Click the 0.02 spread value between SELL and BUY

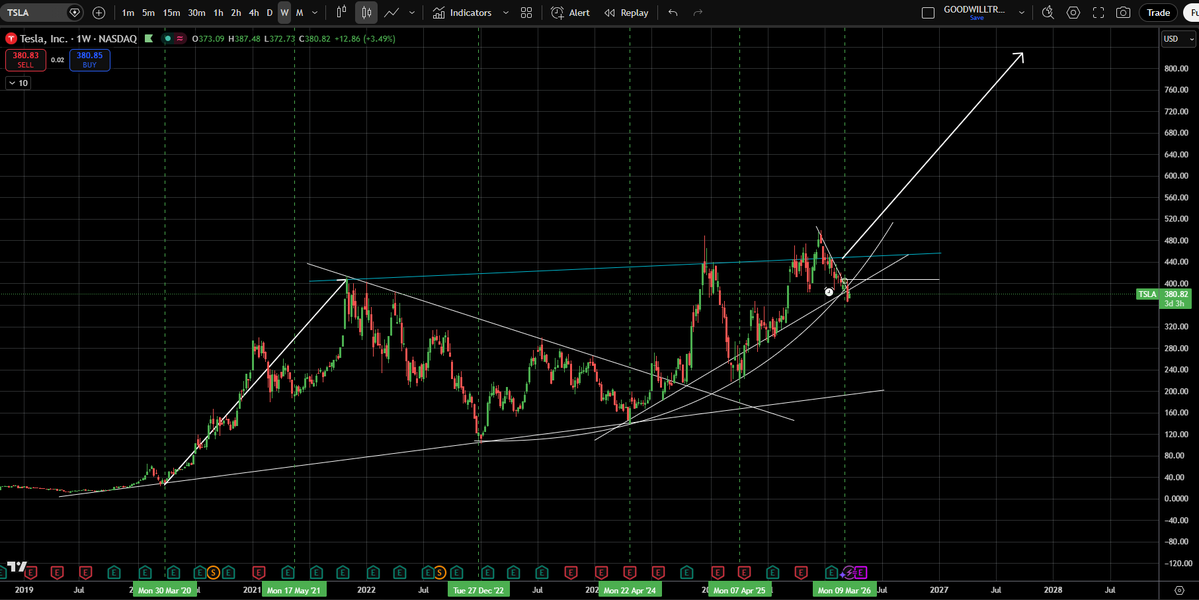[x=57, y=60]
